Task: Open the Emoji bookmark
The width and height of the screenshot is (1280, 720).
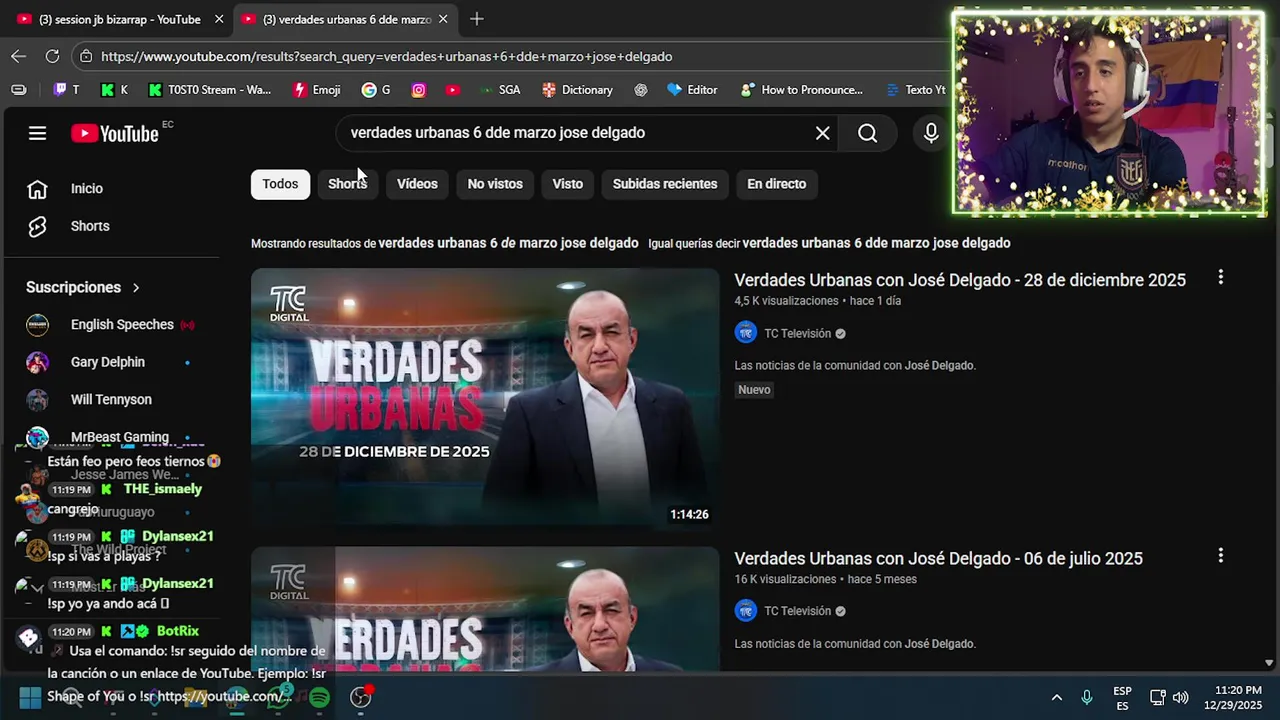Action: tap(317, 90)
